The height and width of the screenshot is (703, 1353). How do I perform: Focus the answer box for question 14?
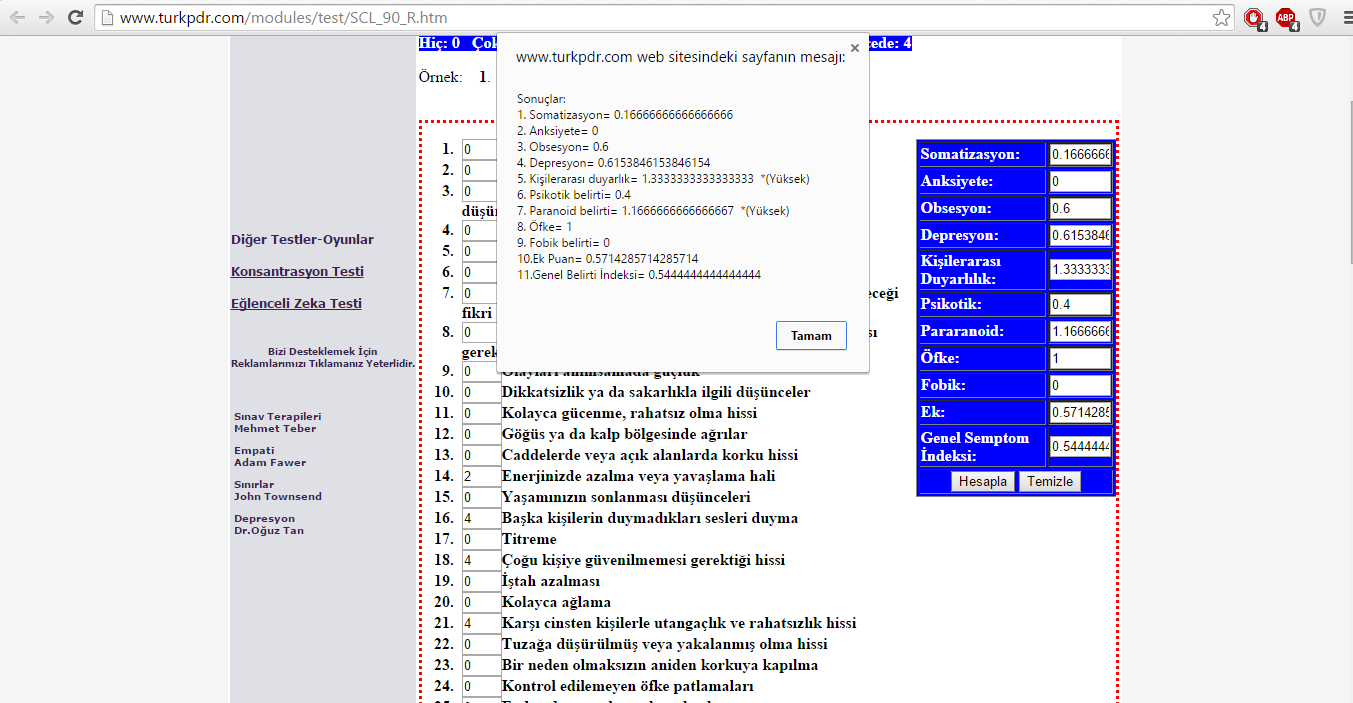(481, 476)
